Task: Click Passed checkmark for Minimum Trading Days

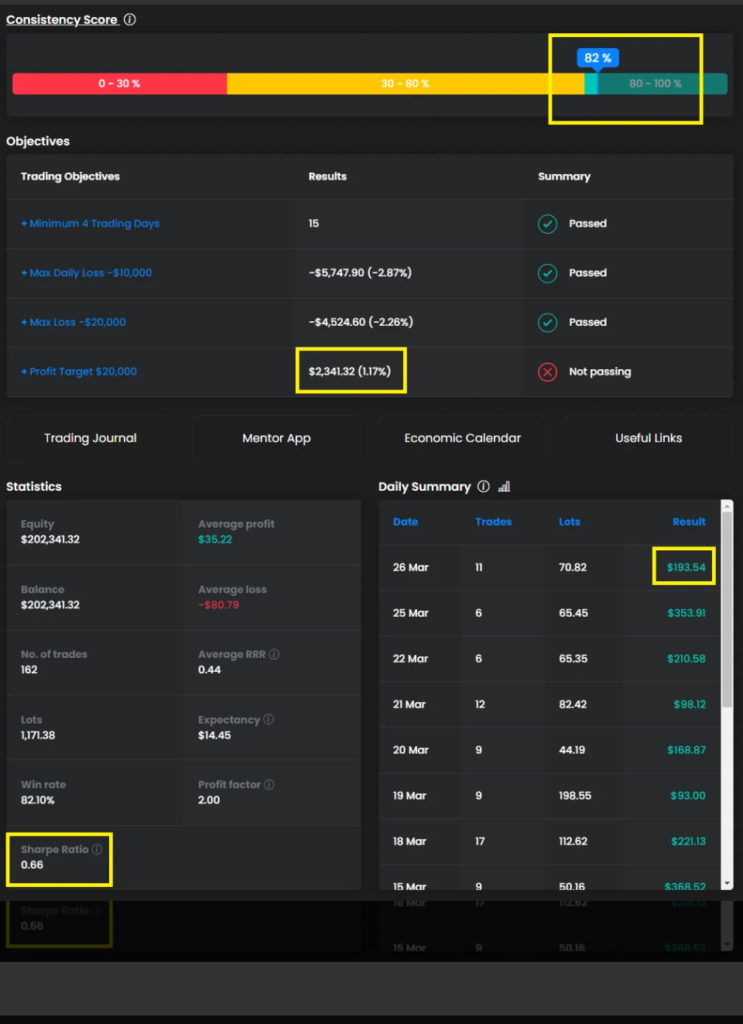Action: [x=547, y=224]
